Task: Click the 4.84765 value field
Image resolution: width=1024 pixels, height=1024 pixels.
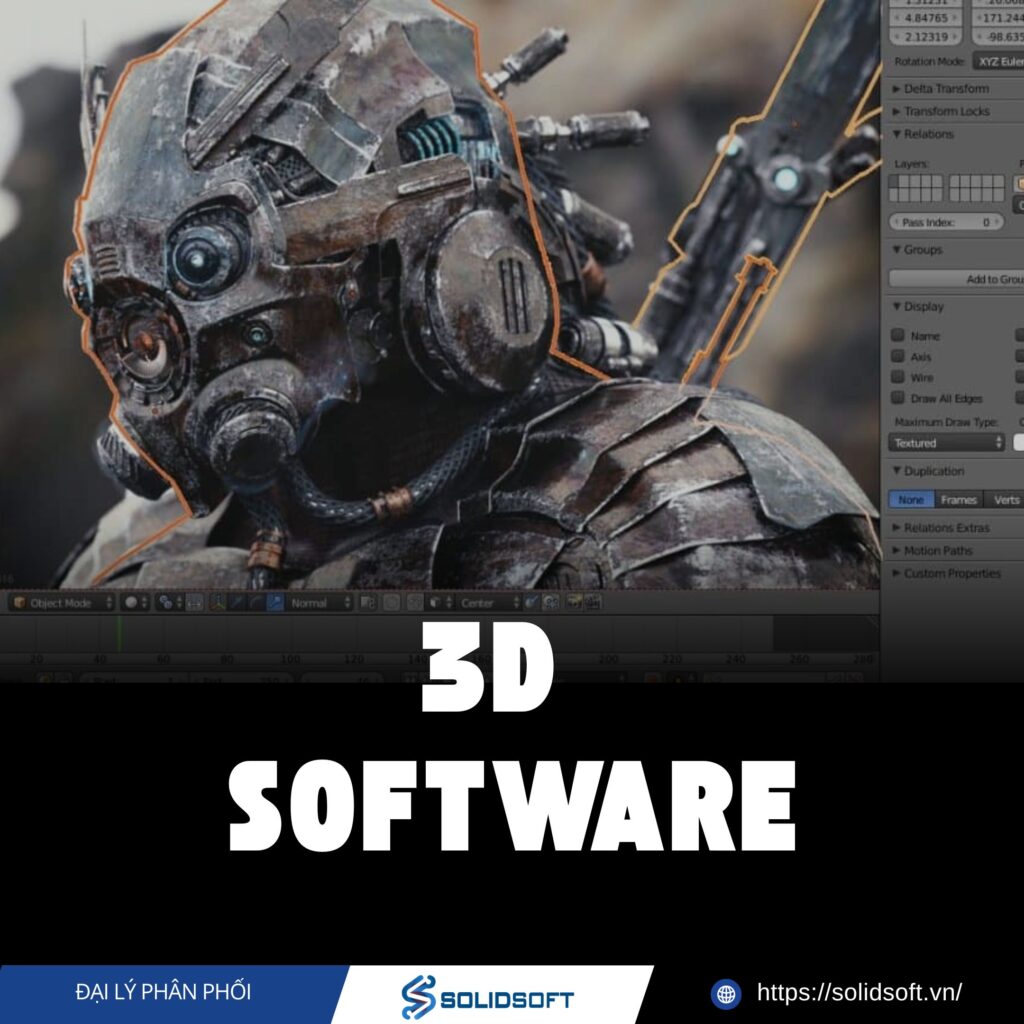Action: (925, 18)
